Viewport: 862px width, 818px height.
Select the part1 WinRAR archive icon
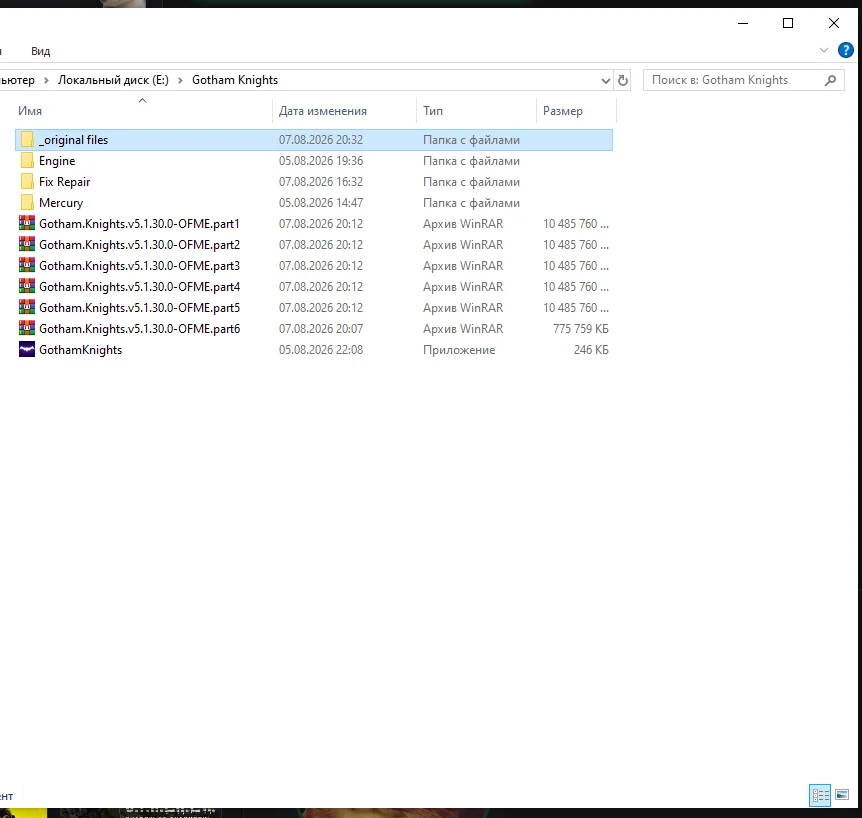[x=27, y=223]
